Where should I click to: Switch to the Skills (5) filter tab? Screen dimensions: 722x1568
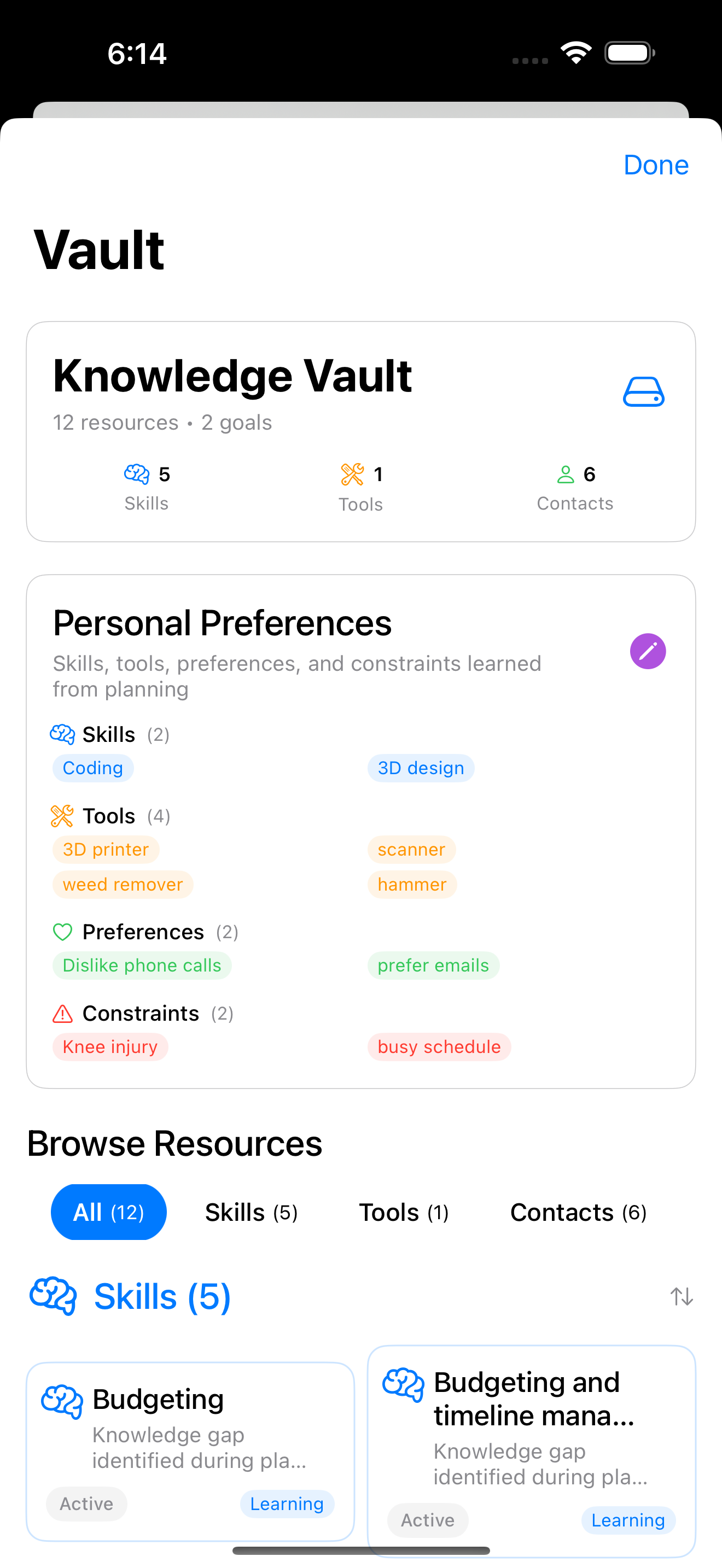click(252, 1212)
